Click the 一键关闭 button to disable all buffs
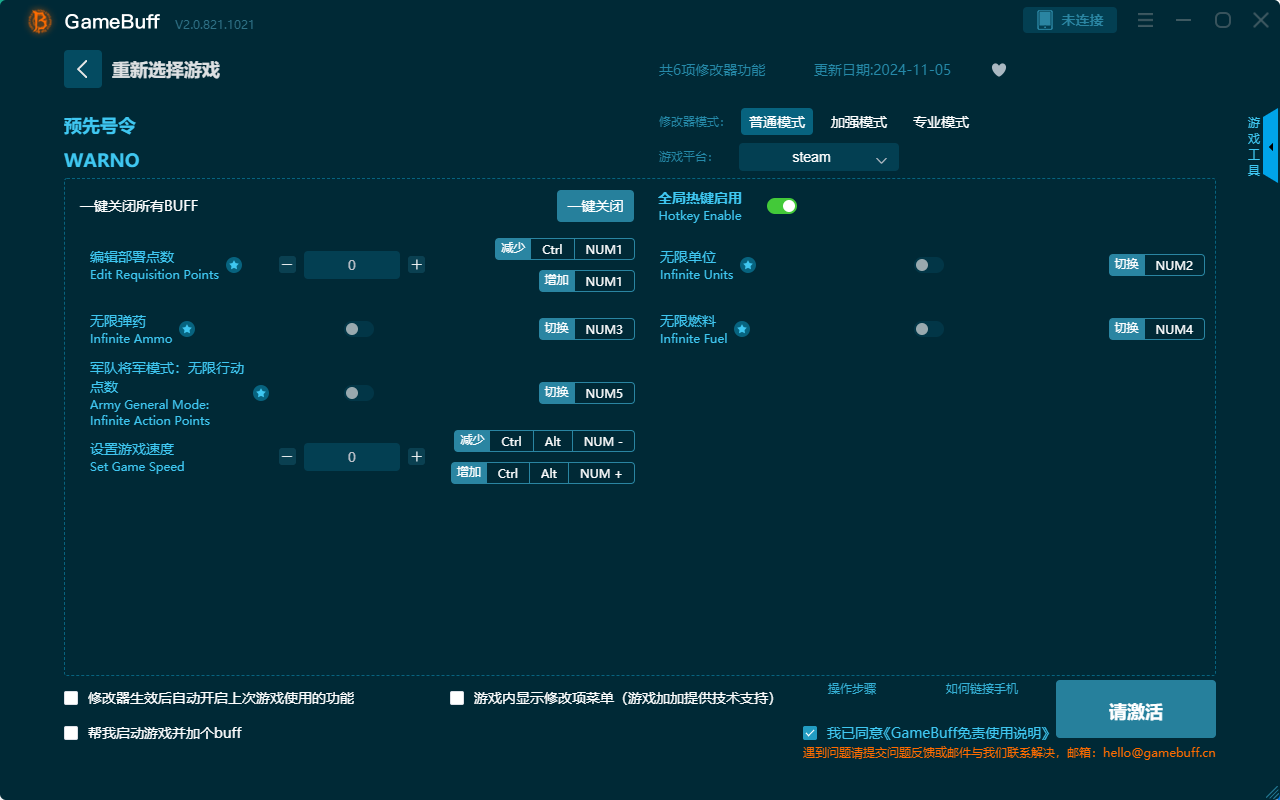 (595, 205)
